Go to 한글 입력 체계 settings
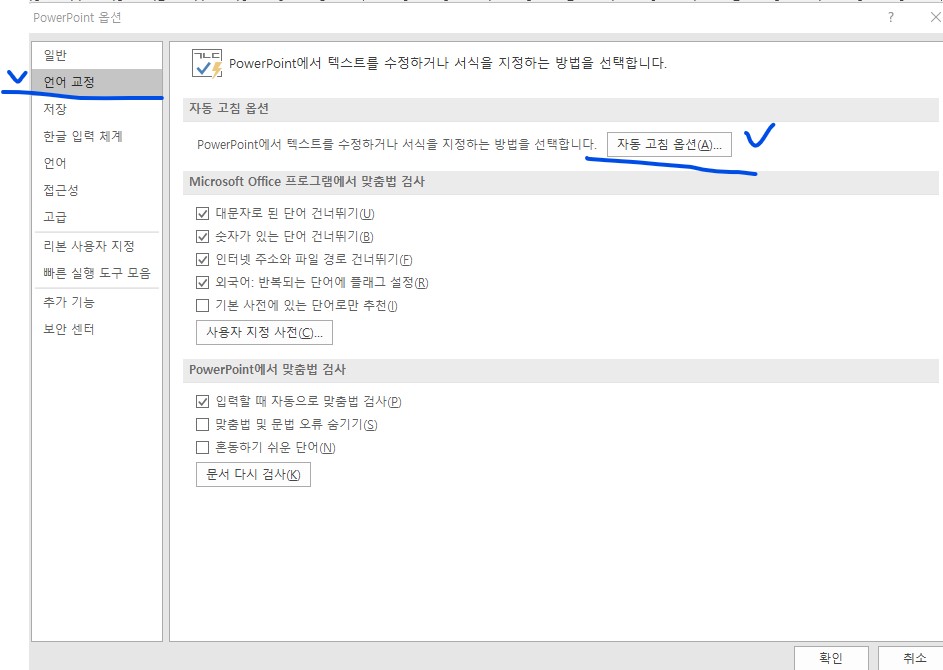 pyautogui.click(x=97, y=136)
